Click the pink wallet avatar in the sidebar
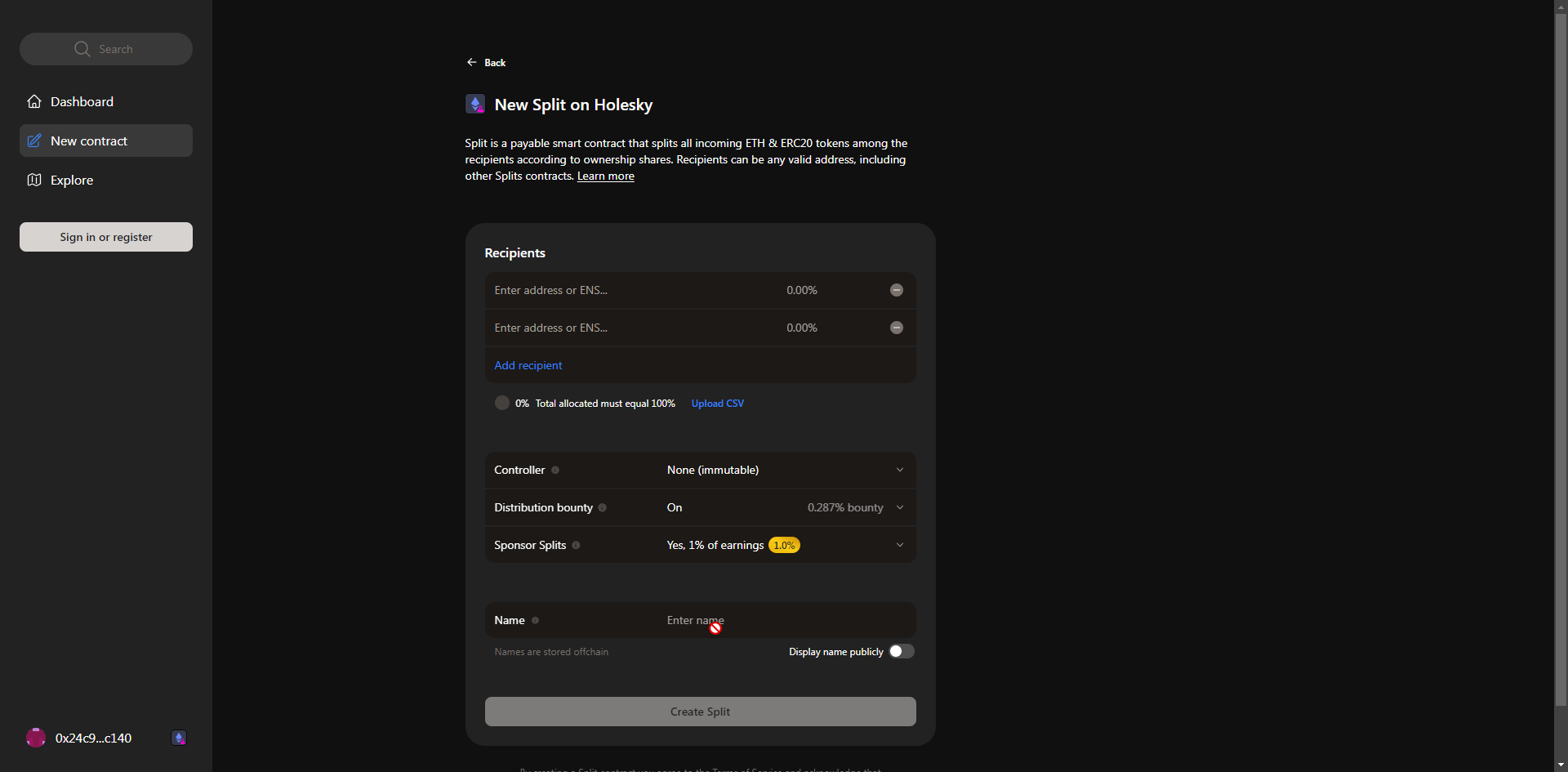 (x=35, y=737)
